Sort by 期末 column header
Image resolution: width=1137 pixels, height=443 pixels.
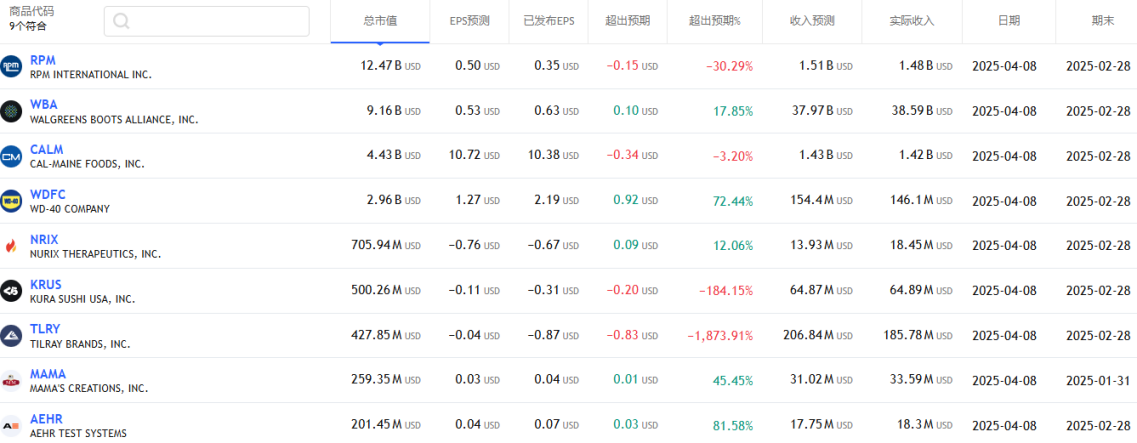pyautogui.click(x=1103, y=21)
